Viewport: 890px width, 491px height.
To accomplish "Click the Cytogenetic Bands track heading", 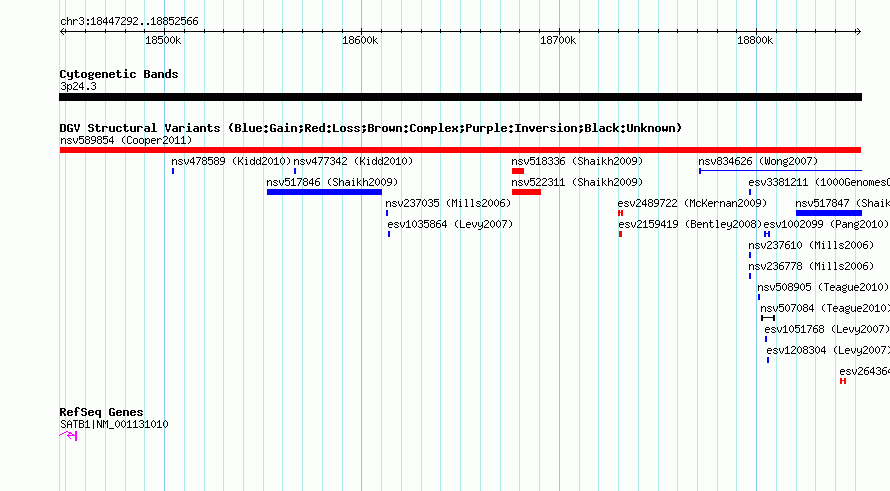I will [119, 74].
